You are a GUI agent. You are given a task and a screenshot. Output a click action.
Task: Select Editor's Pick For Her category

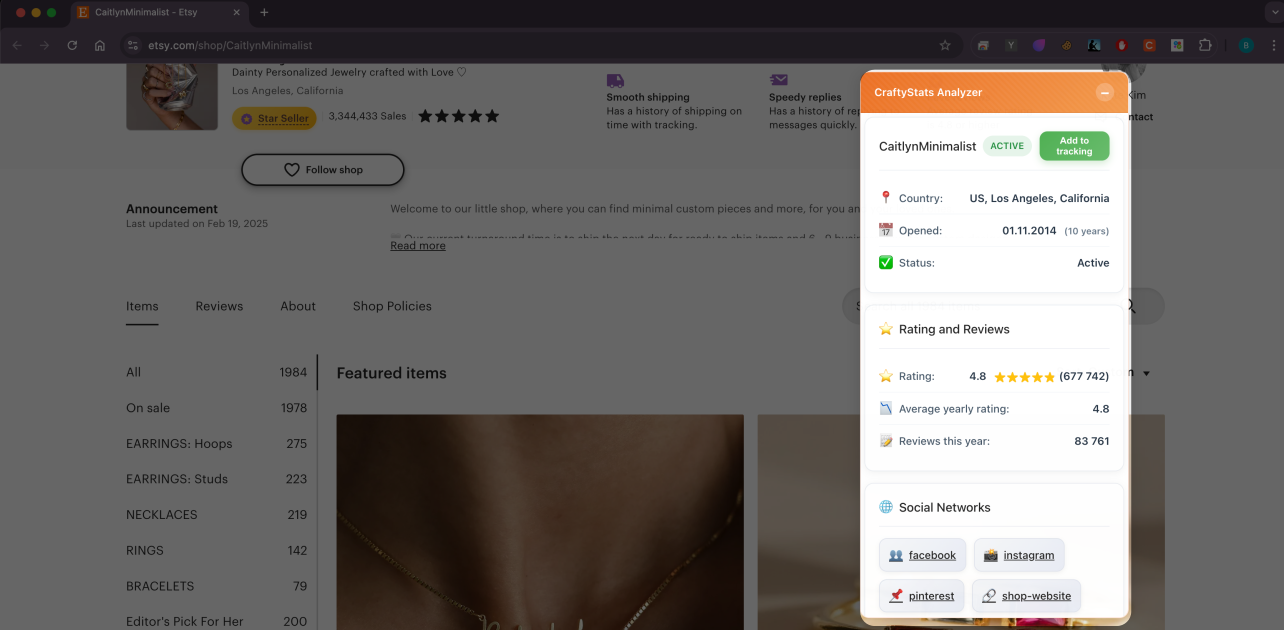click(217, 621)
